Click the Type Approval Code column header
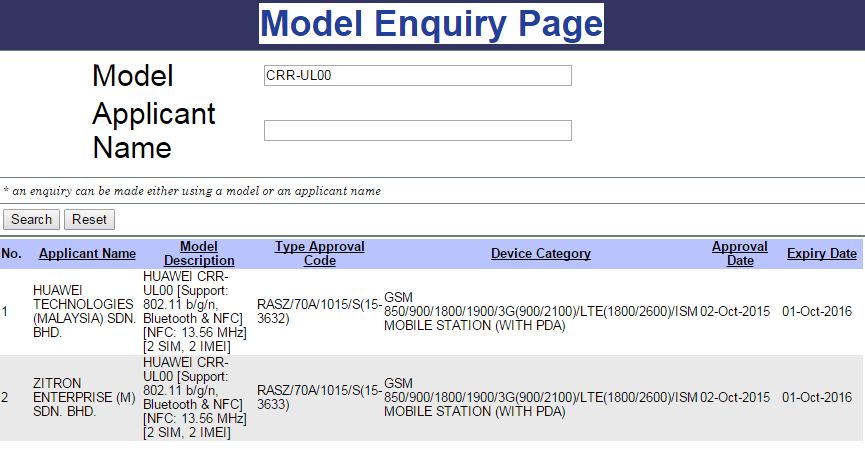865x469 pixels. coord(319,253)
